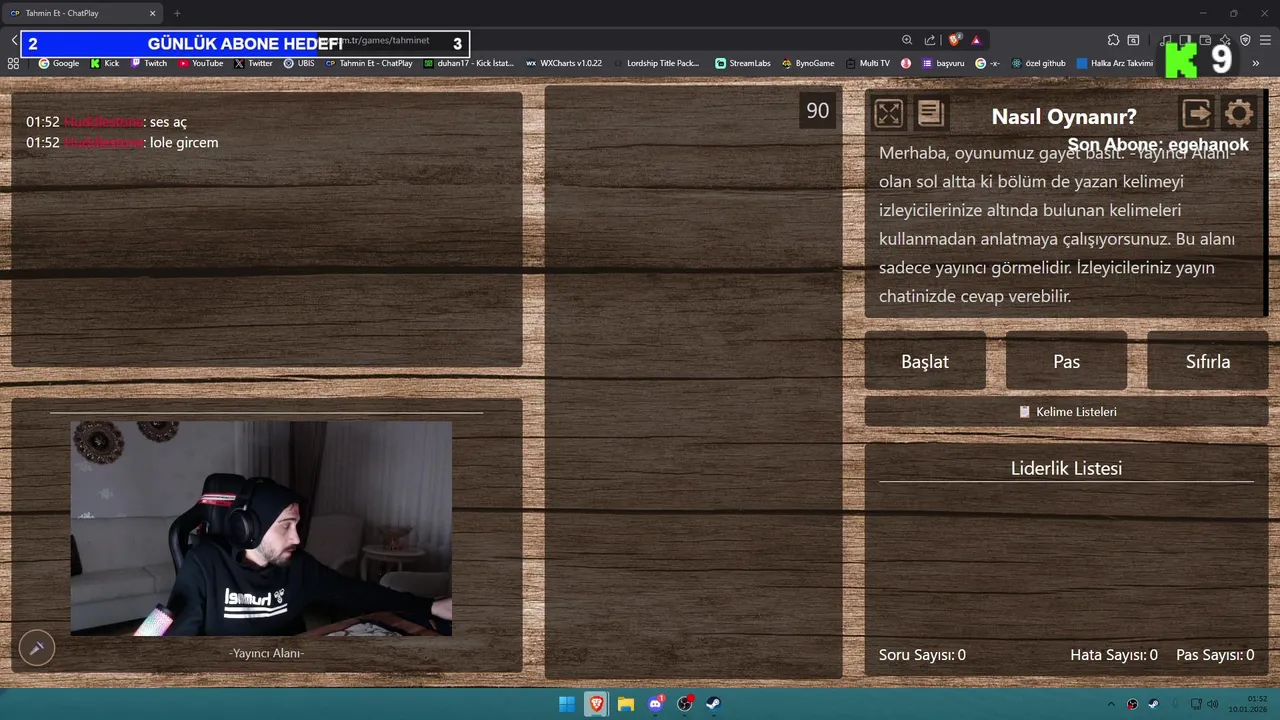This screenshot has width=1280, height=720.
Task: Open the Multi TV bookmark
Action: pyautogui.click(x=867, y=63)
